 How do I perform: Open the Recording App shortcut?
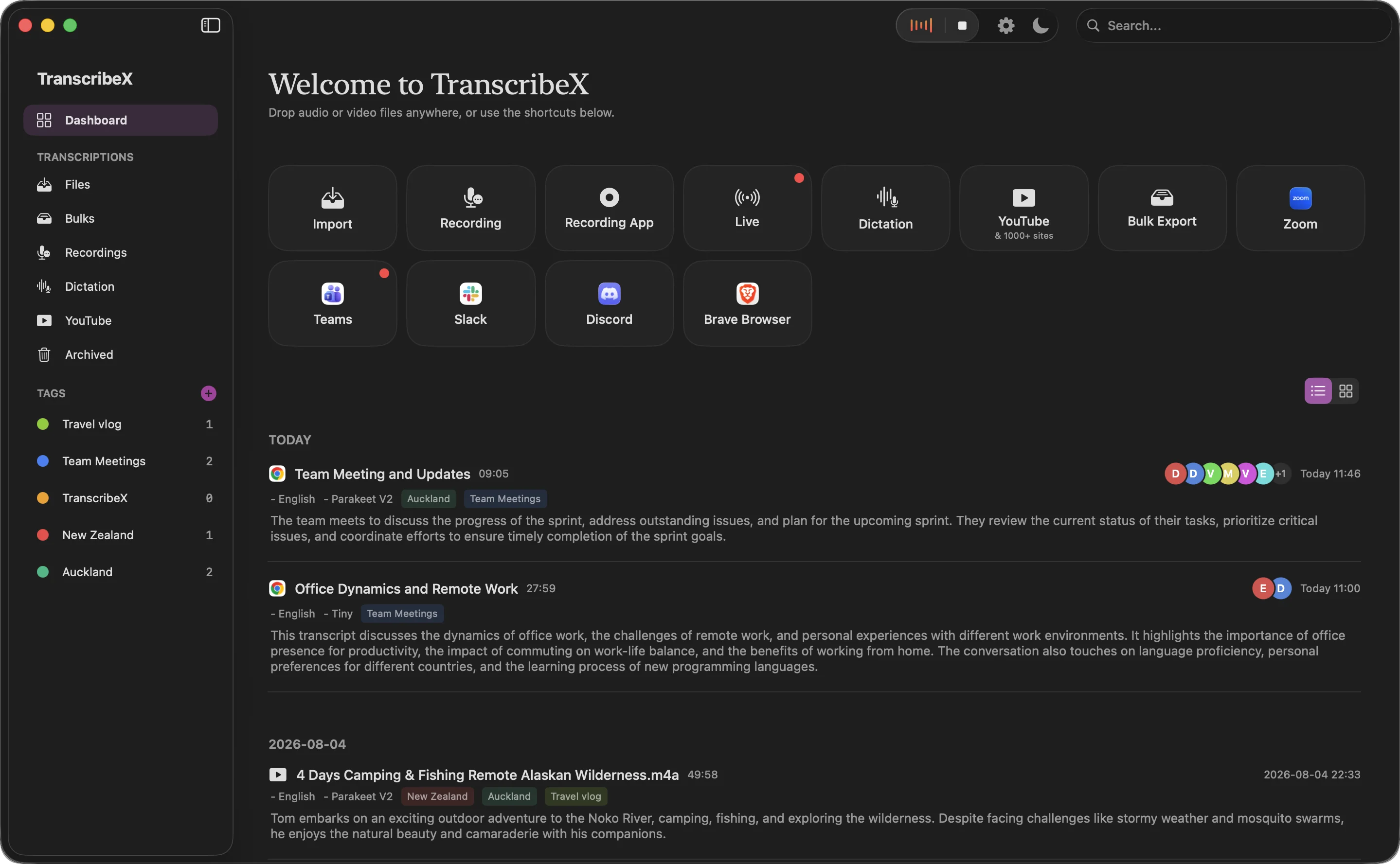[x=609, y=208]
